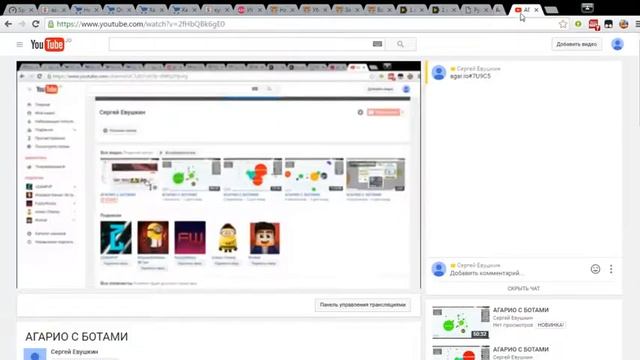Open the YouTube guide menu icon
640x360 pixels.
pos(20,44)
